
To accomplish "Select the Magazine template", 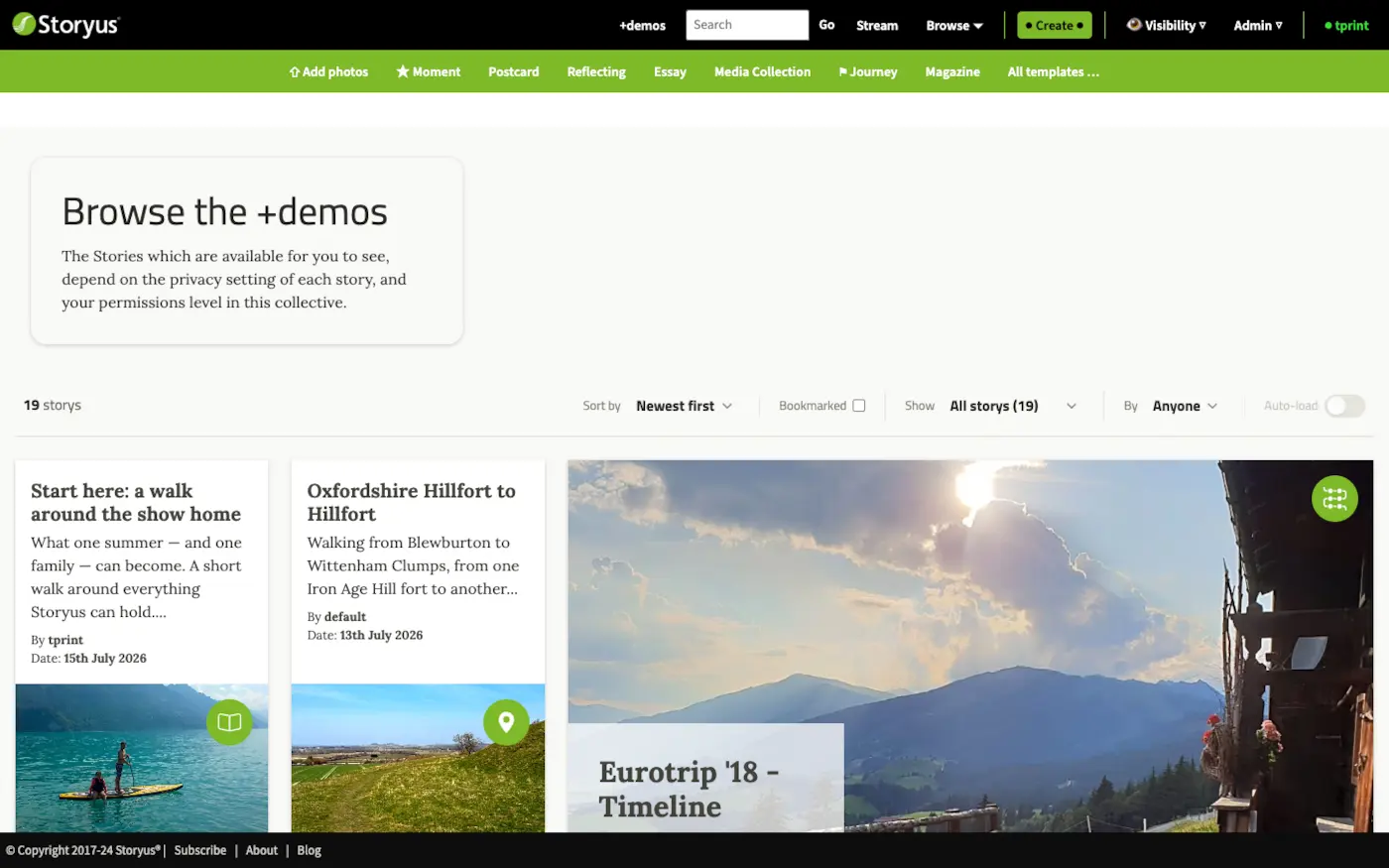I will pyautogui.click(x=952, y=71).
